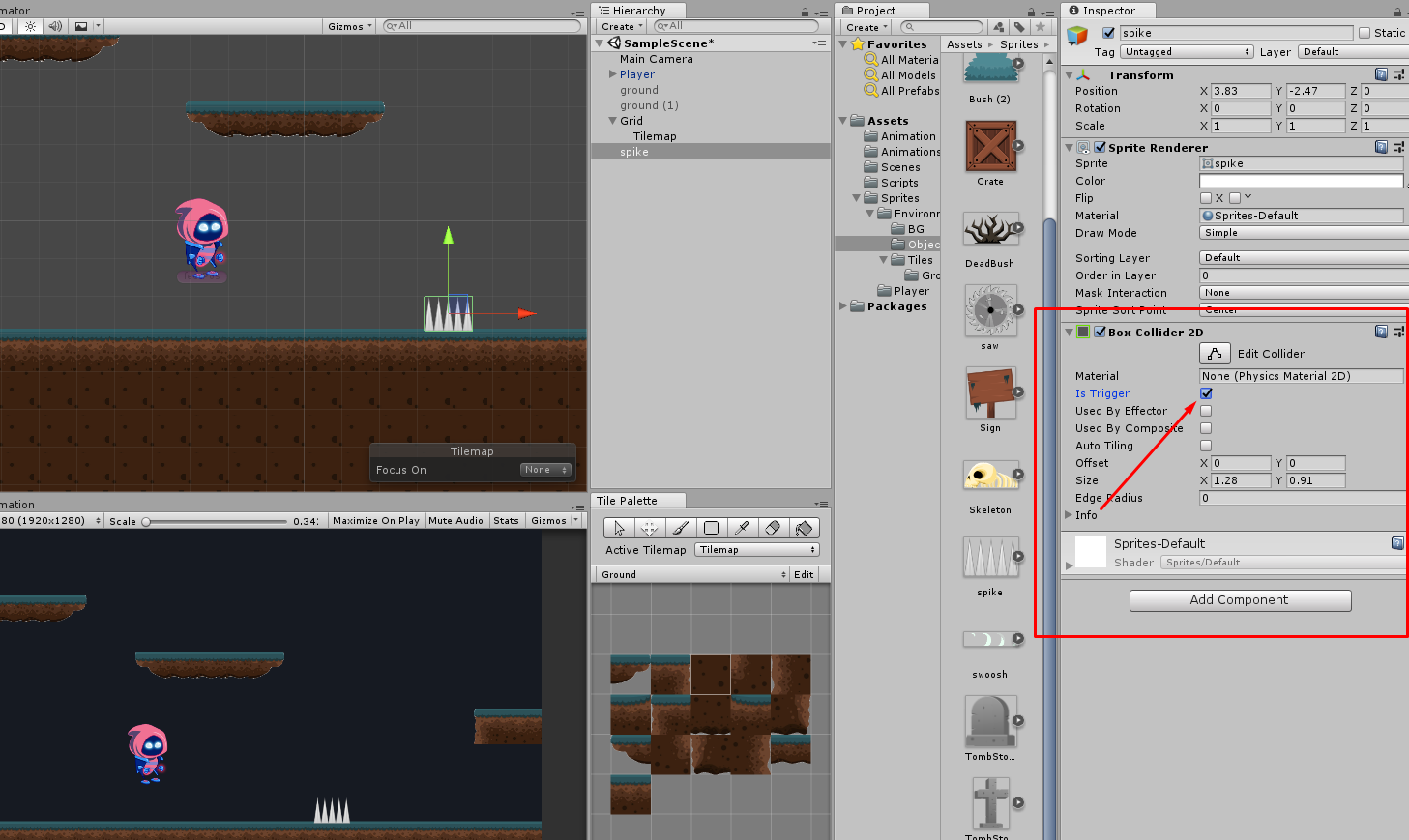The height and width of the screenshot is (840, 1409).
Task: Pick the Select arrow tool in Tile Palette
Action: click(618, 528)
